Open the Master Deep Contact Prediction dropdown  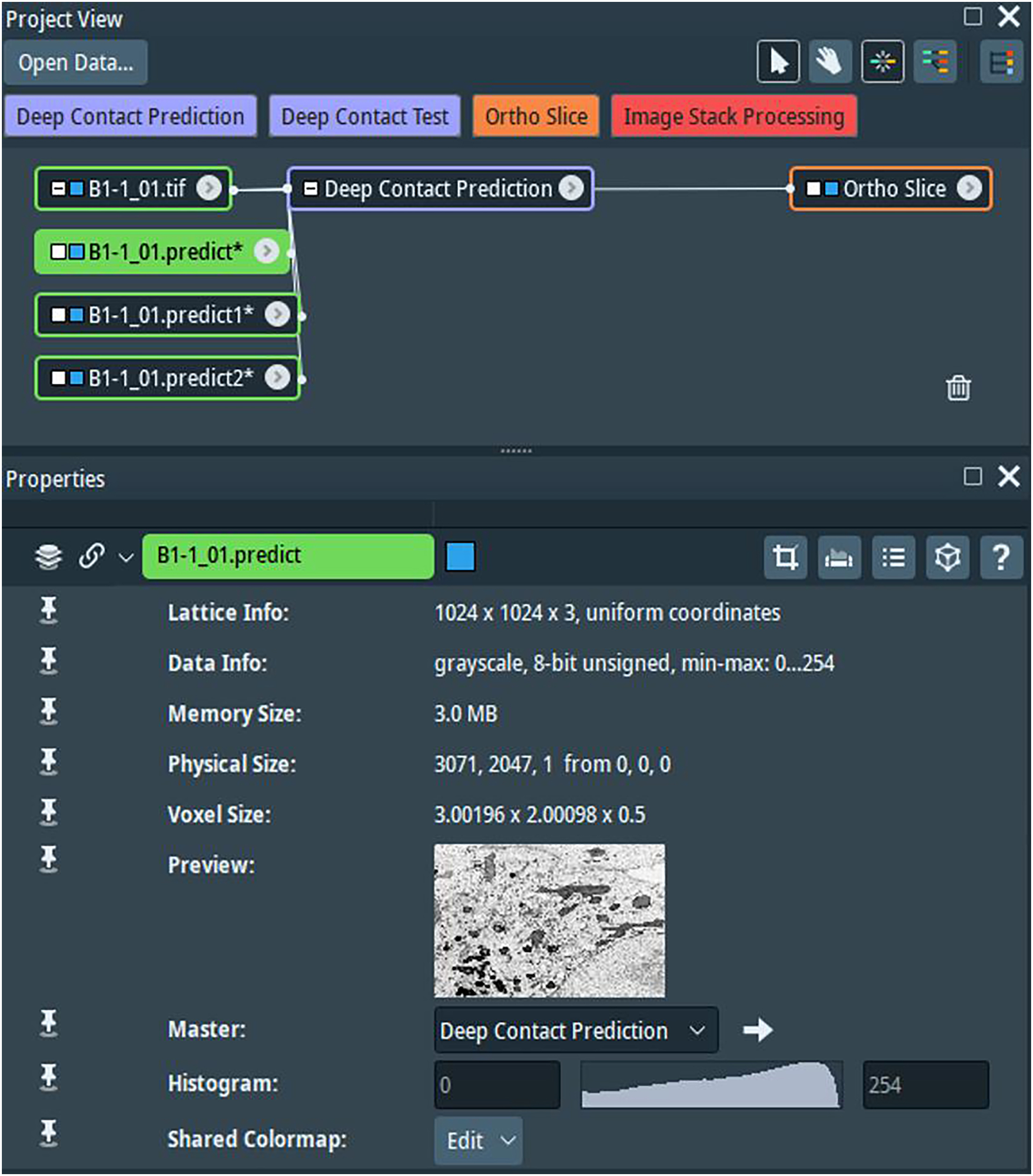pos(575,1031)
